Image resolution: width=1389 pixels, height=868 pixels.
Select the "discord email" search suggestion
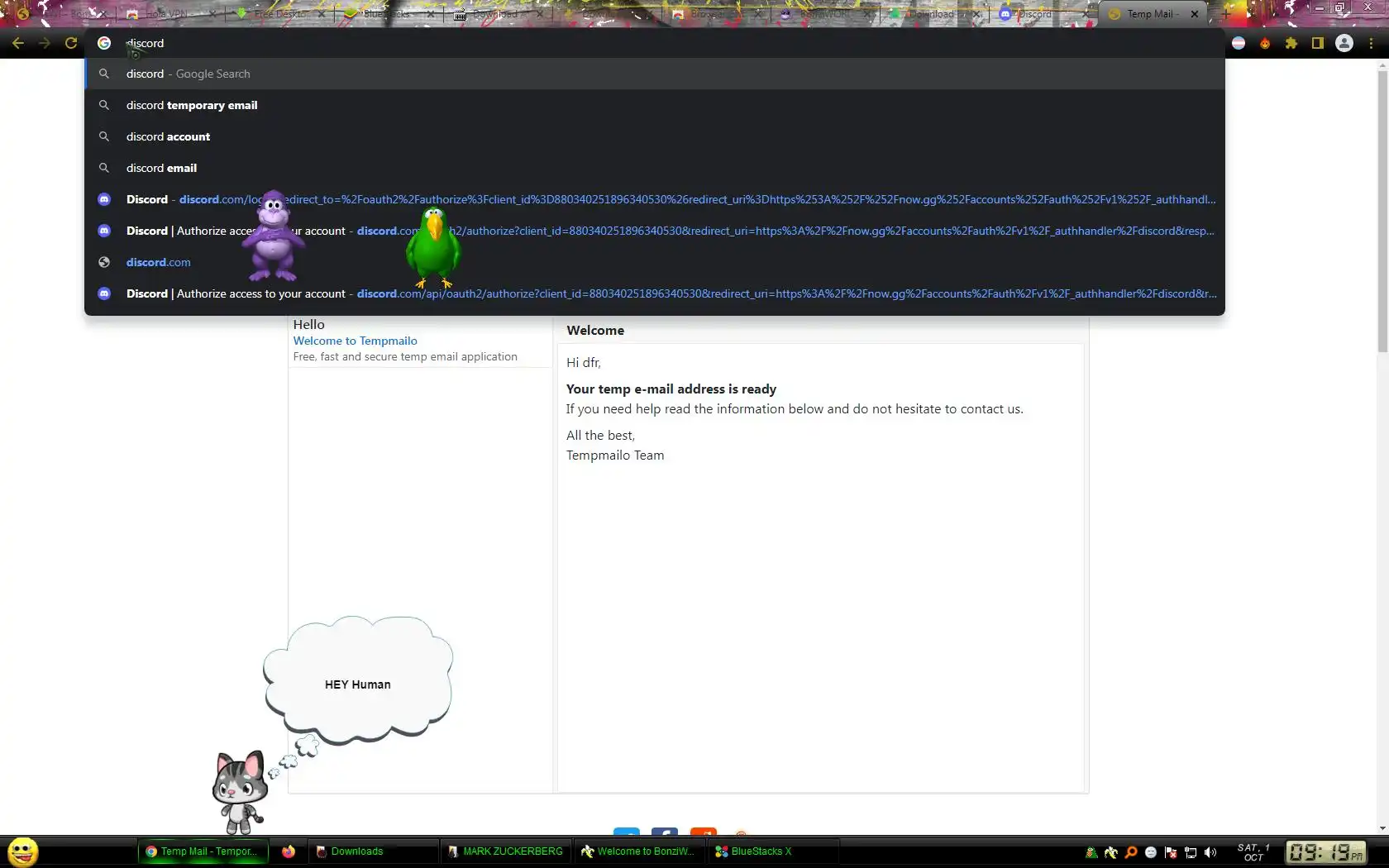pyautogui.click(x=655, y=168)
